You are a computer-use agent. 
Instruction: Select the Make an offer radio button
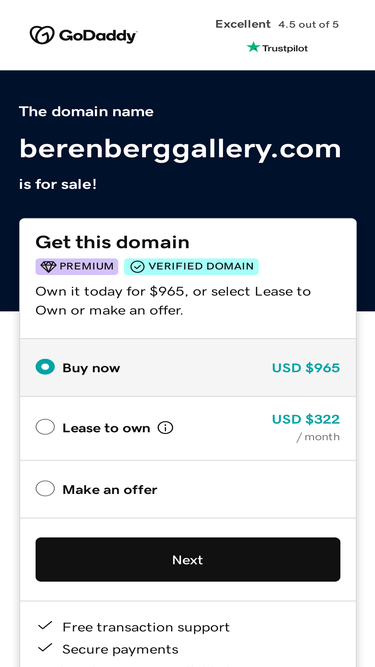(x=45, y=488)
